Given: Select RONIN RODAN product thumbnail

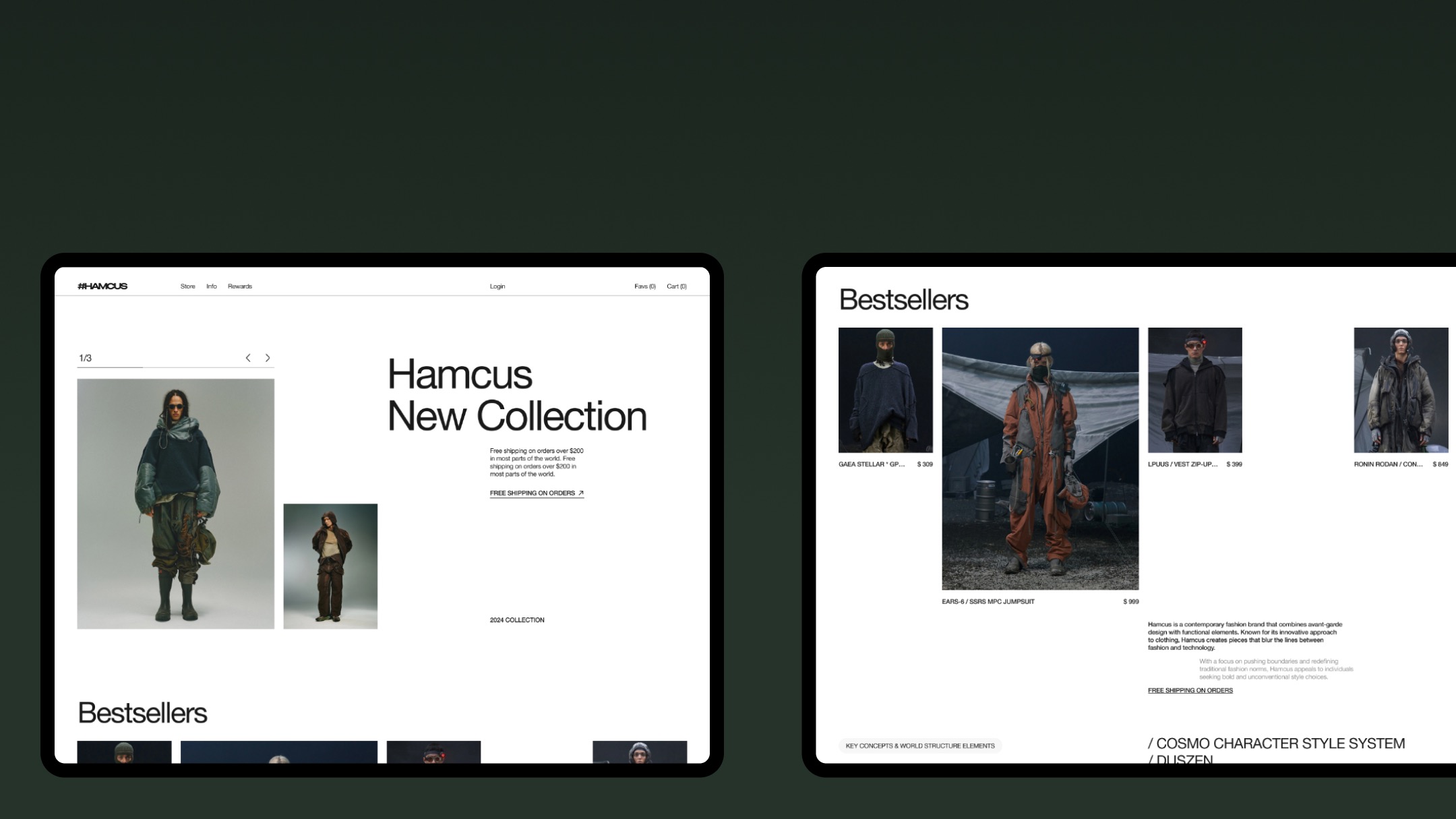Looking at the screenshot, I should (1401, 390).
